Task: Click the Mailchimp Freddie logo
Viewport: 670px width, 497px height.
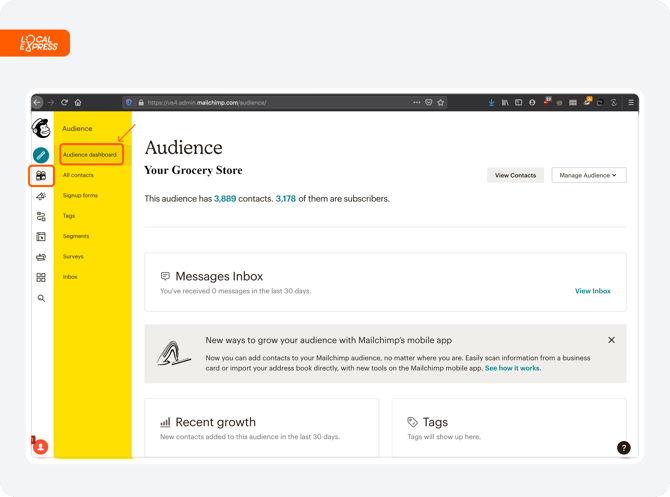Action: [x=41, y=128]
